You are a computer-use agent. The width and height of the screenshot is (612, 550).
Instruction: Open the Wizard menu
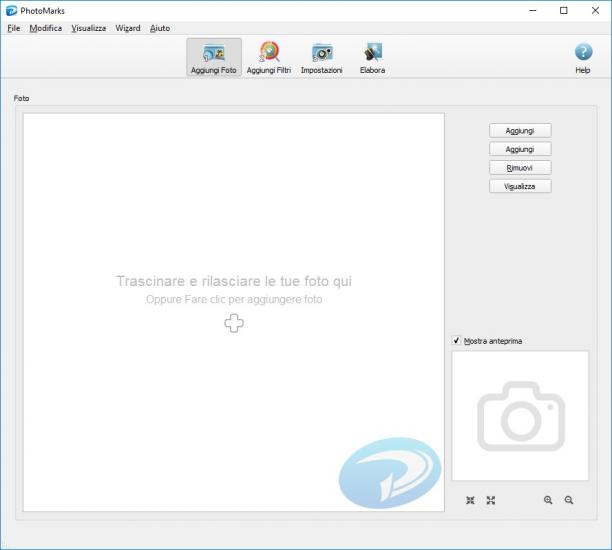point(128,28)
